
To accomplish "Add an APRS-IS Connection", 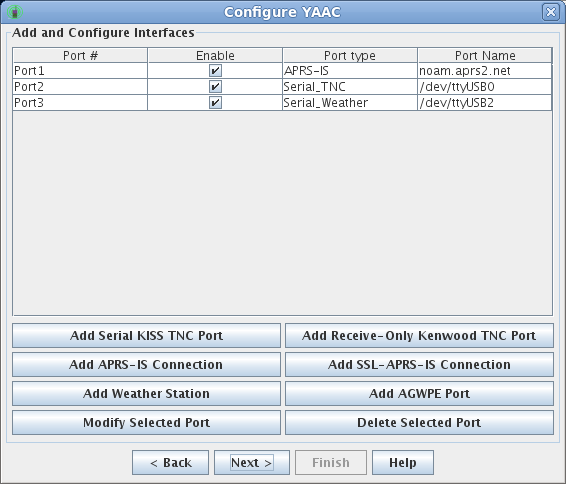I will click(146, 365).
